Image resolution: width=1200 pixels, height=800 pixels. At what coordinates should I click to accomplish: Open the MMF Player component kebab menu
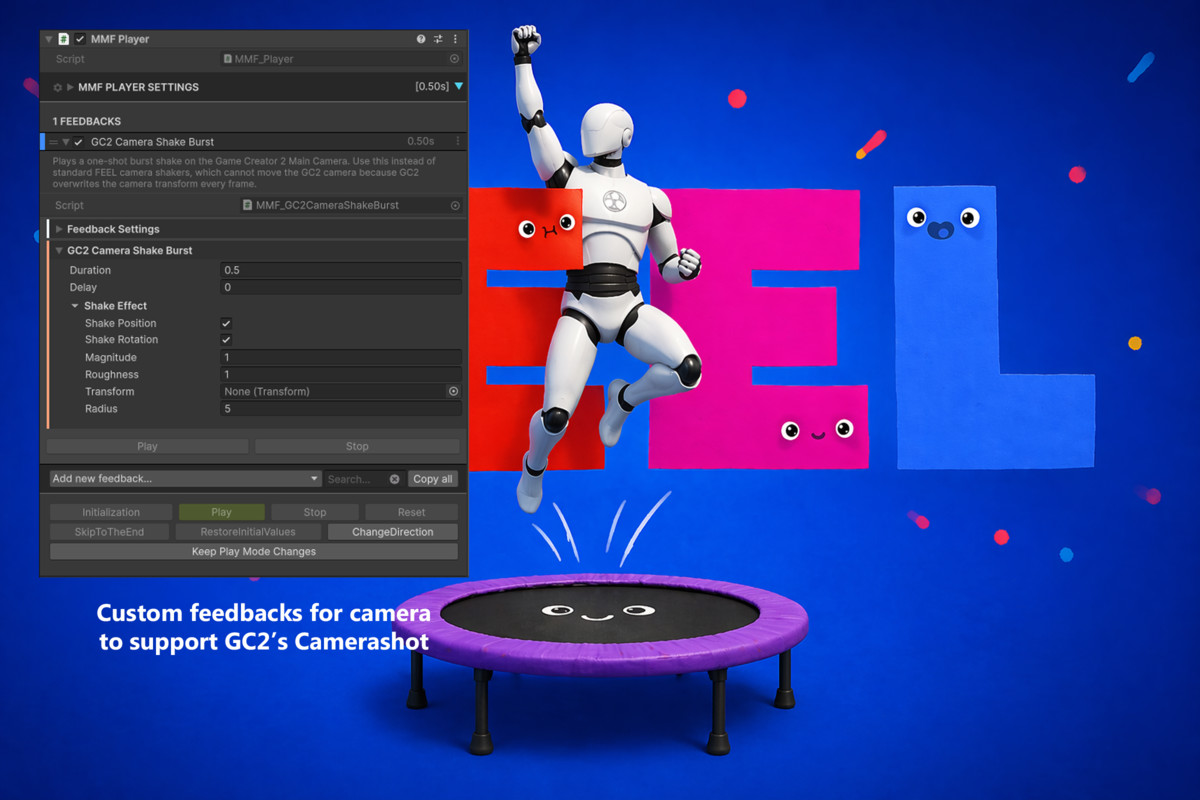point(456,39)
